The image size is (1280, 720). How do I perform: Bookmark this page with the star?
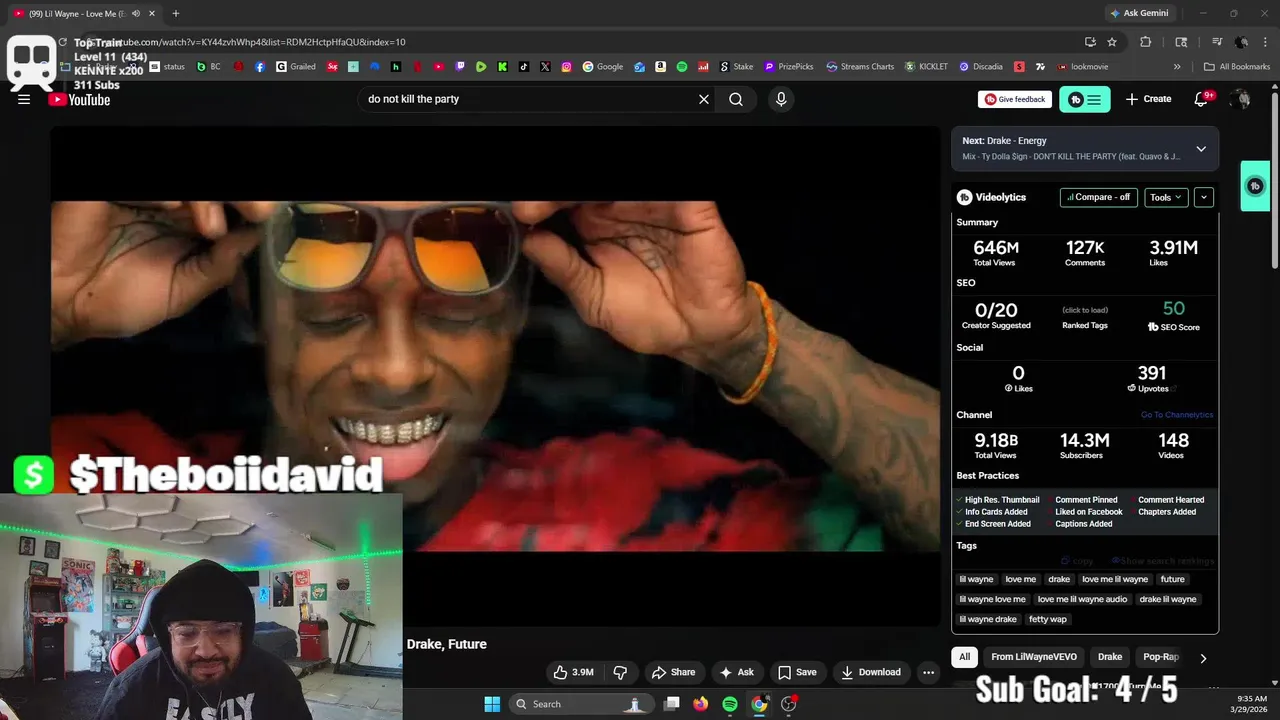click(x=1112, y=42)
